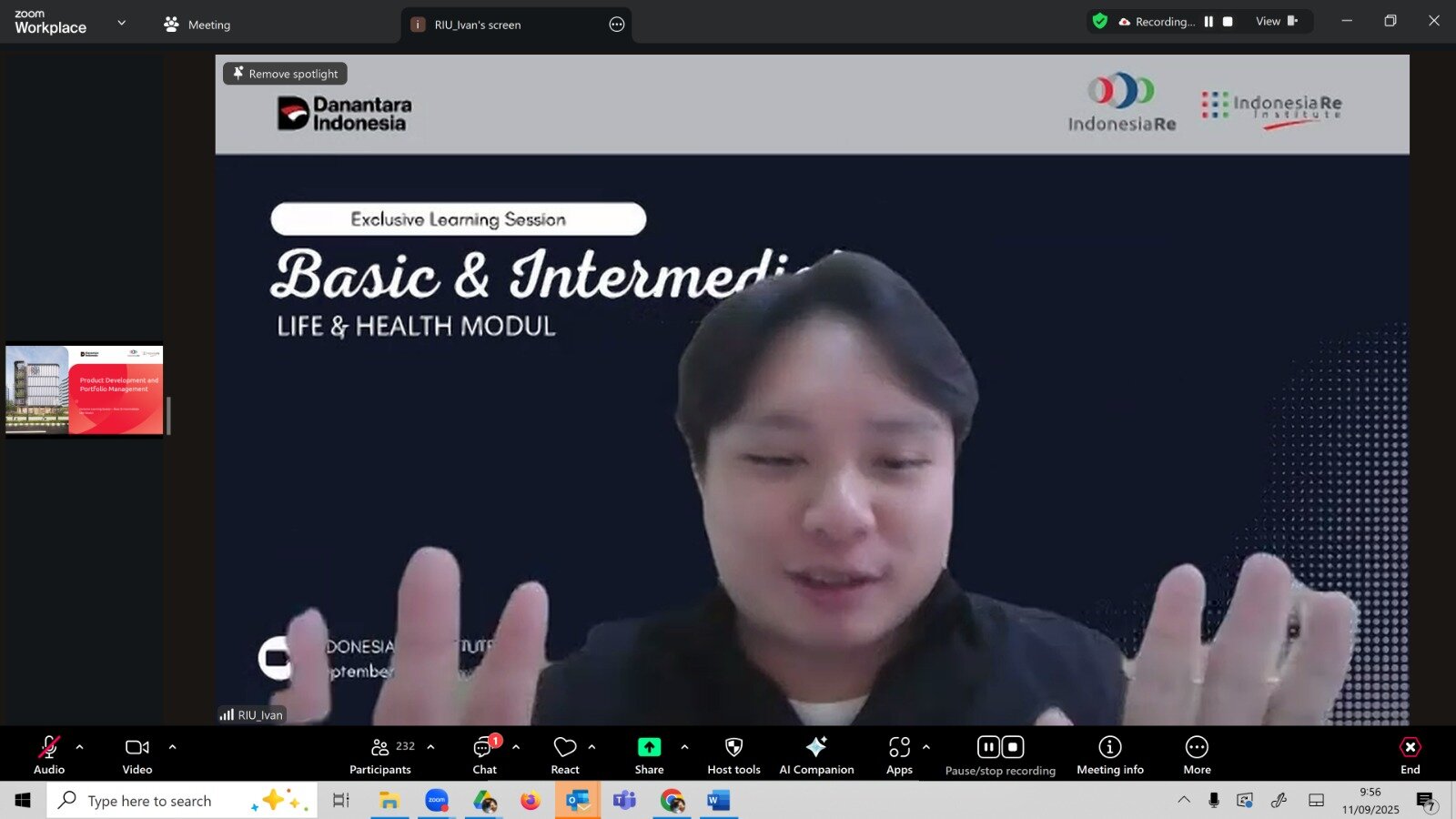
Task: Expand video options arrow
Action: [172, 747]
